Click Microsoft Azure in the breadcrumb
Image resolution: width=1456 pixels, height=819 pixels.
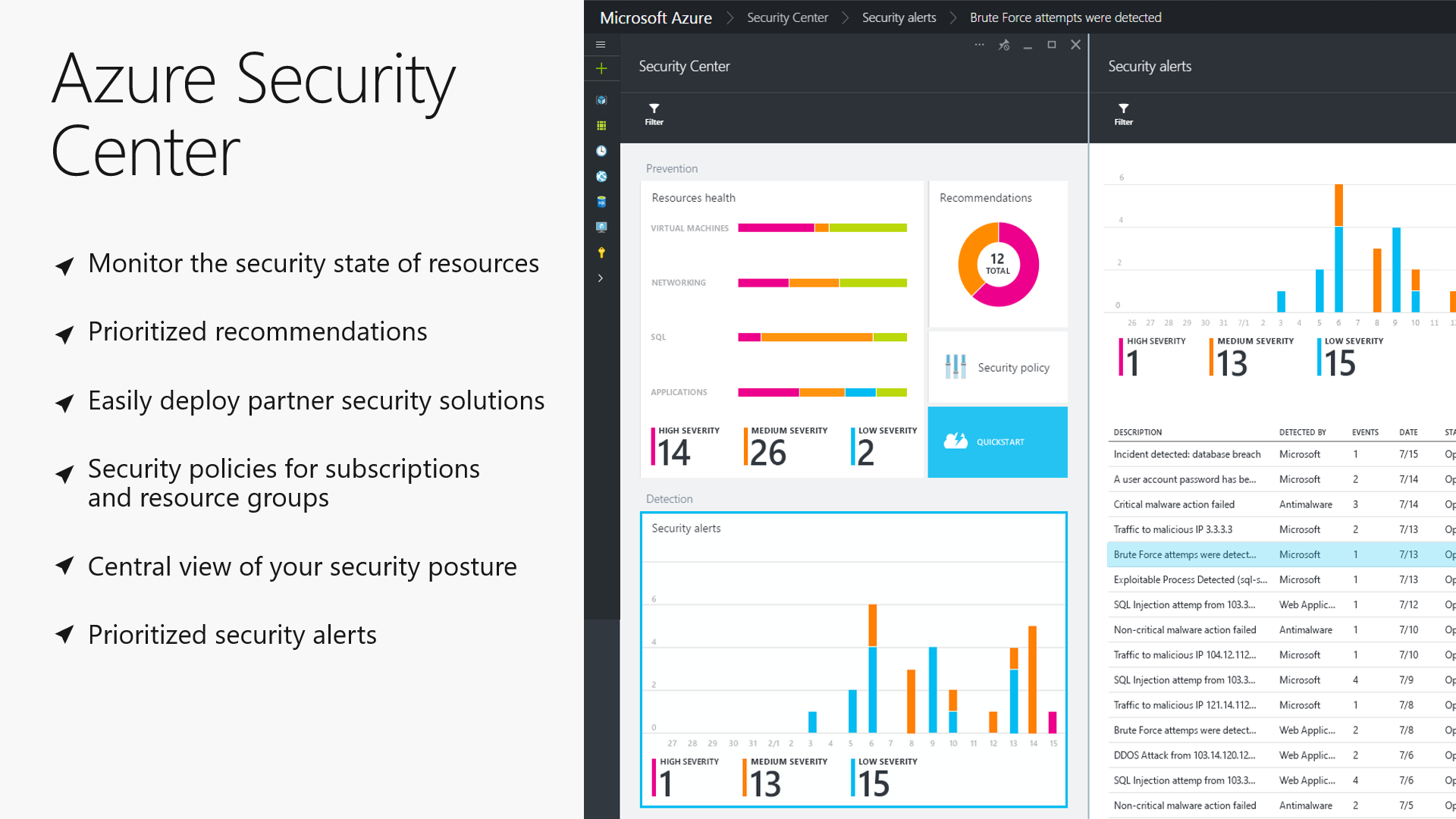click(x=656, y=17)
